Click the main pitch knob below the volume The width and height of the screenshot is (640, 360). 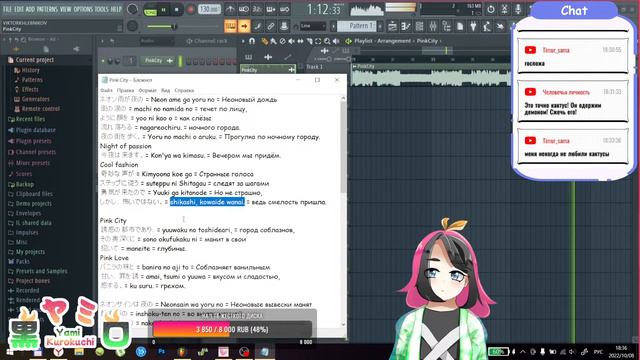(x=132, y=26)
